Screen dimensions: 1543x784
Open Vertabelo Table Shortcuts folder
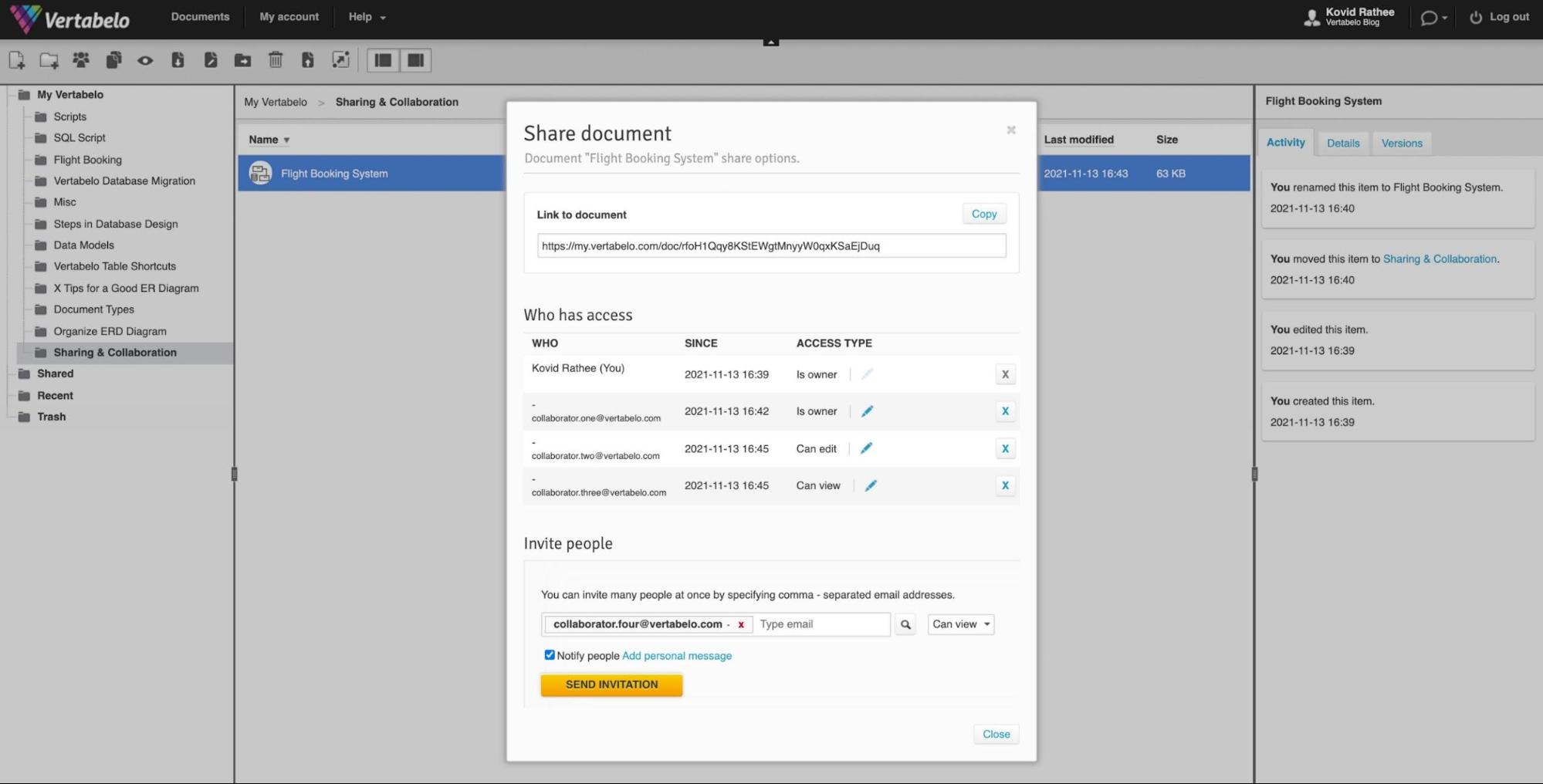(x=114, y=266)
